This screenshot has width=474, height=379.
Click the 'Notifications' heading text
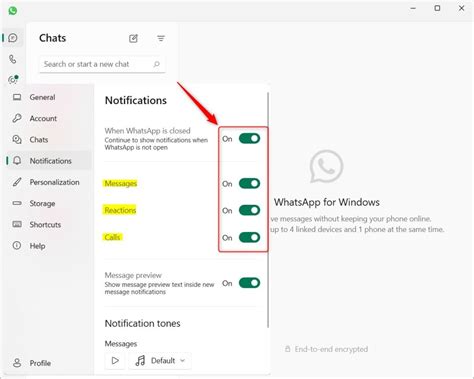point(136,100)
